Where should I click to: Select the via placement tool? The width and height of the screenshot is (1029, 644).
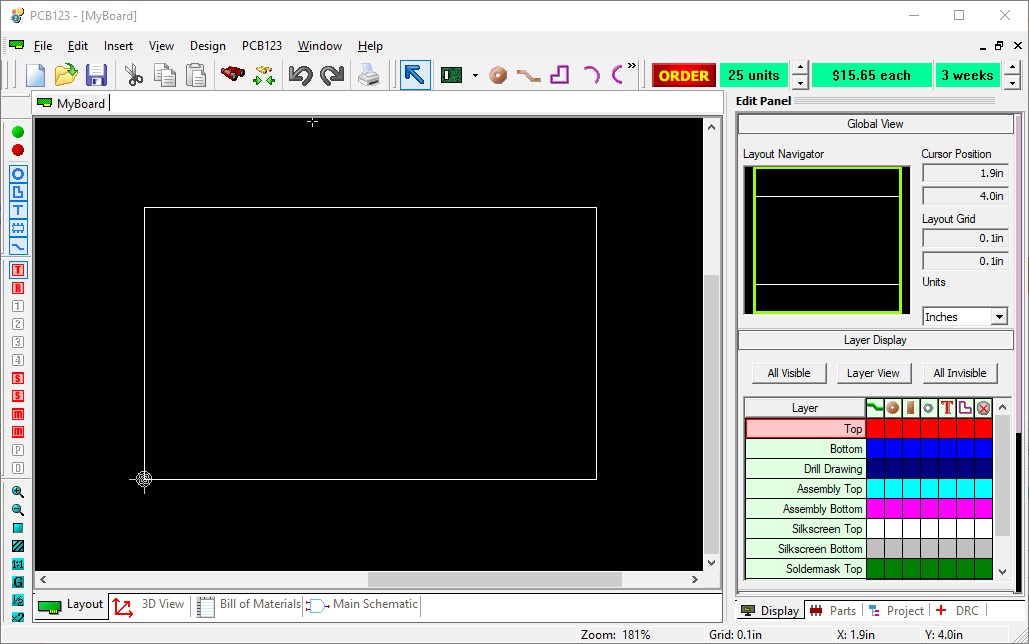pyautogui.click(x=497, y=74)
